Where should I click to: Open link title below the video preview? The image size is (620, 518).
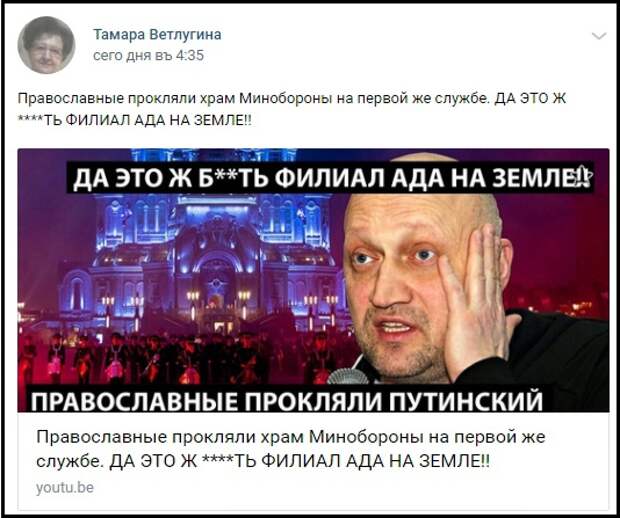(291, 449)
